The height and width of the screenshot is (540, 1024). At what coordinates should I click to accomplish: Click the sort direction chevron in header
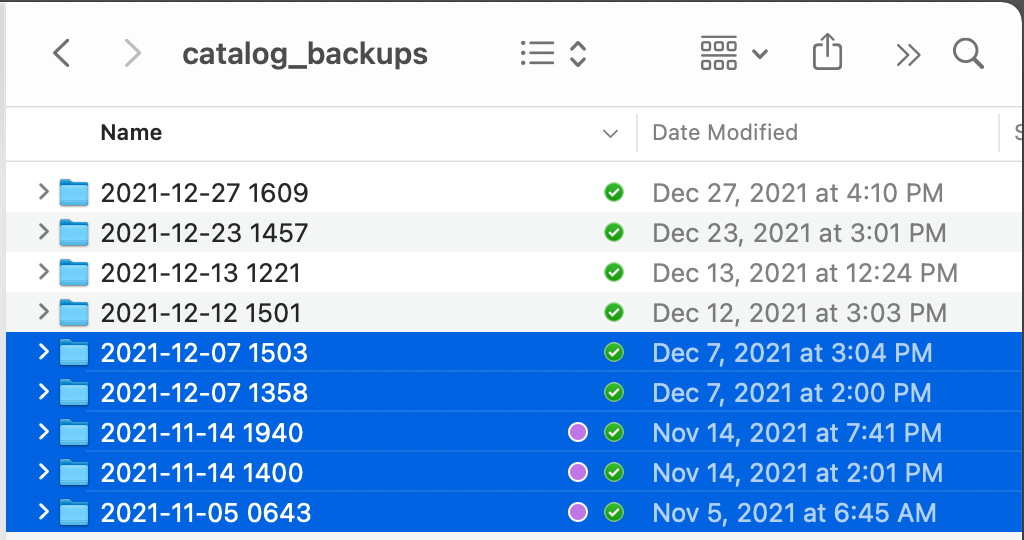pos(610,134)
